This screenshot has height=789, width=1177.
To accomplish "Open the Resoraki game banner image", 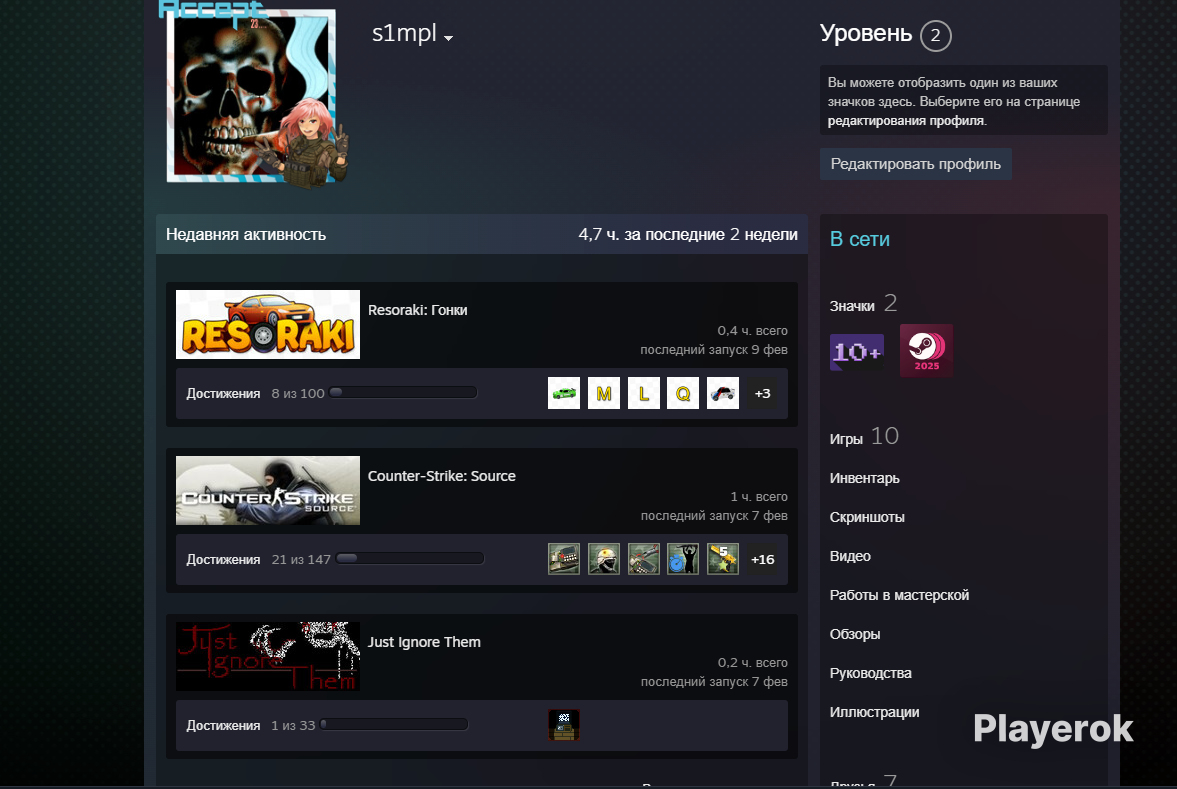I will tap(267, 324).
